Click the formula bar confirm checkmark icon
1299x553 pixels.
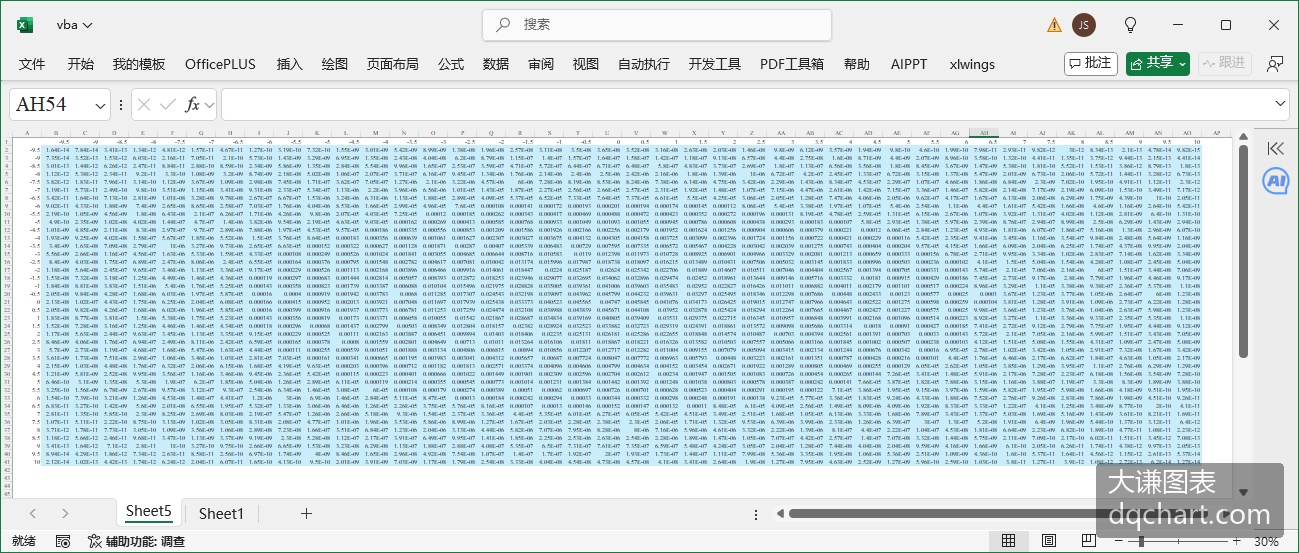(168, 104)
